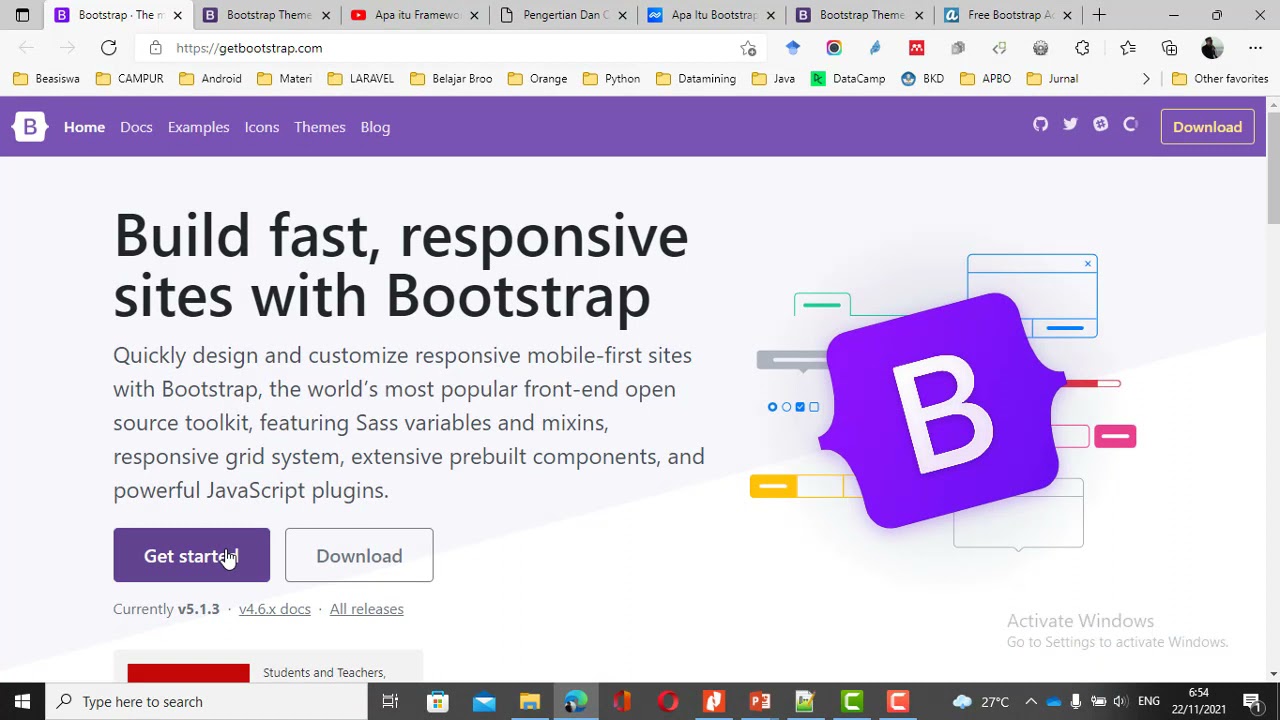Open Microsoft Store from the taskbar
Screen dimensions: 1280x720
(437, 701)
